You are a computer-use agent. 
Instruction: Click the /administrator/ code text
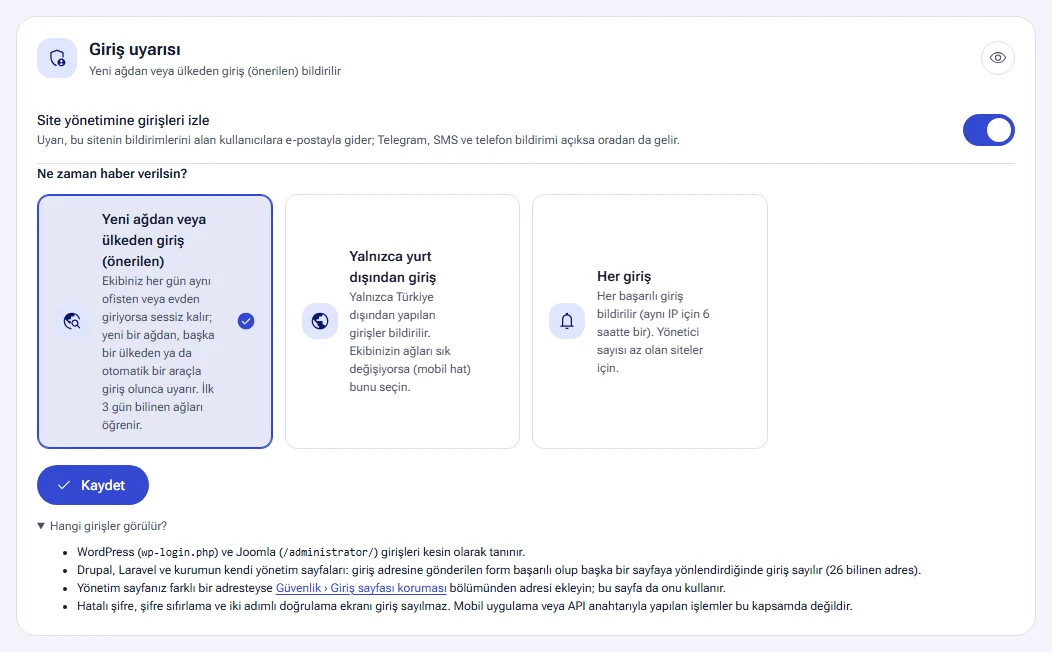pos(328,553)
